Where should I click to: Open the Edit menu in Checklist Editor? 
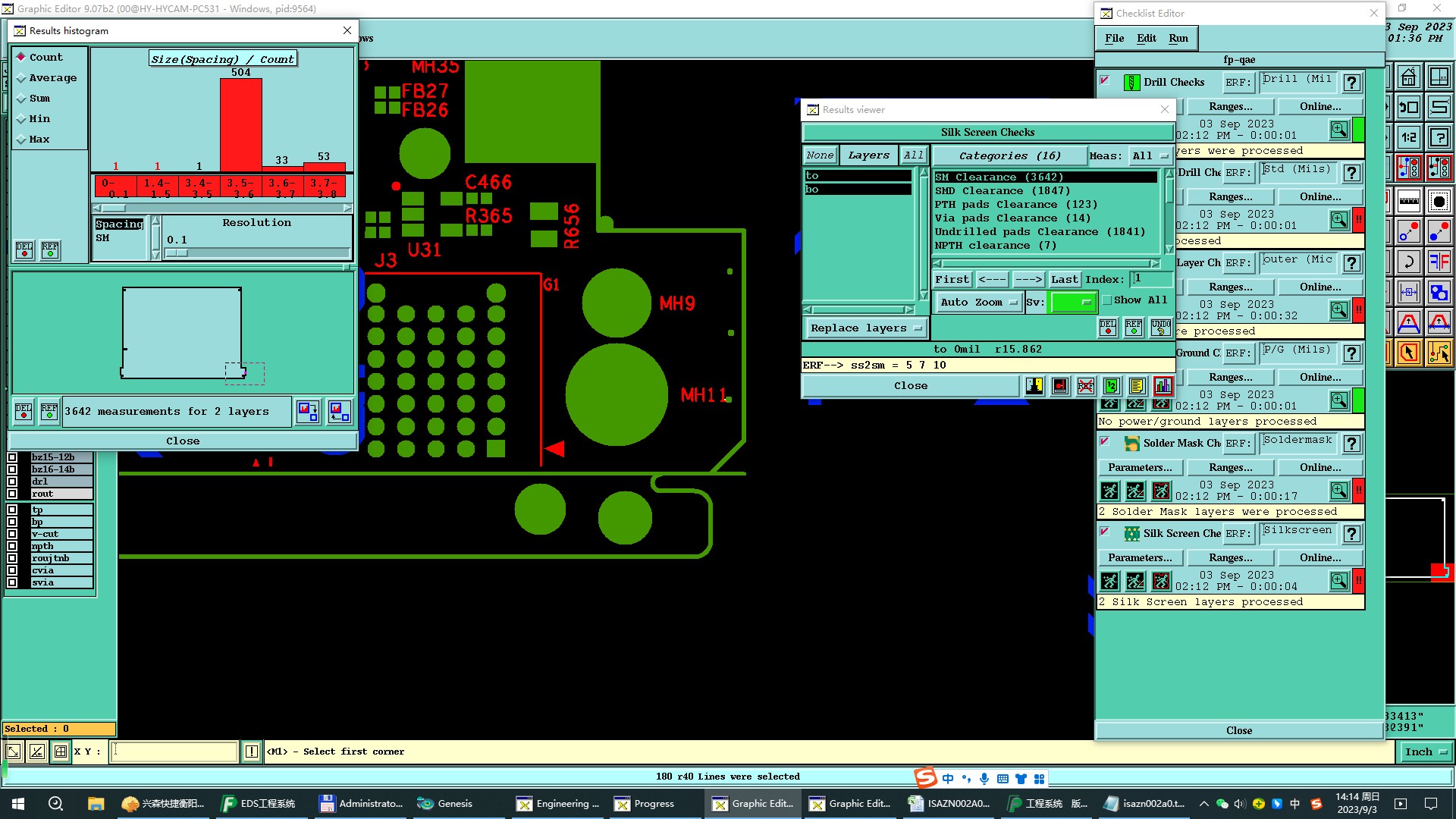[1146, 39]
